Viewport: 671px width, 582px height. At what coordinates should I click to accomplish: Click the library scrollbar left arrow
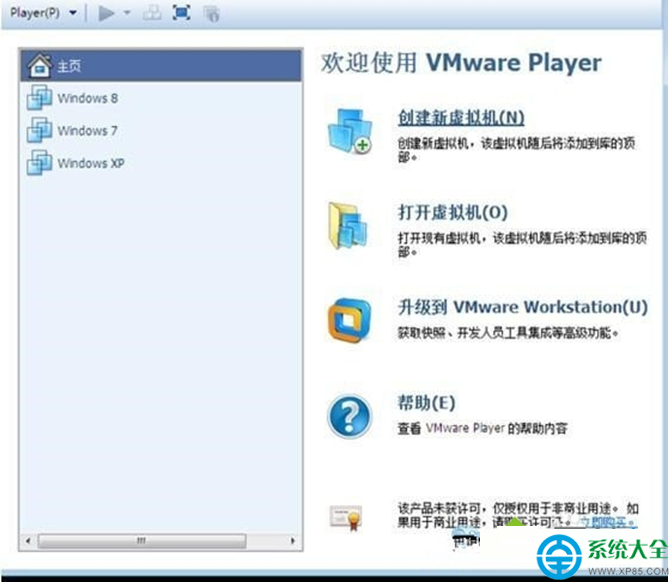click(28, 540)
